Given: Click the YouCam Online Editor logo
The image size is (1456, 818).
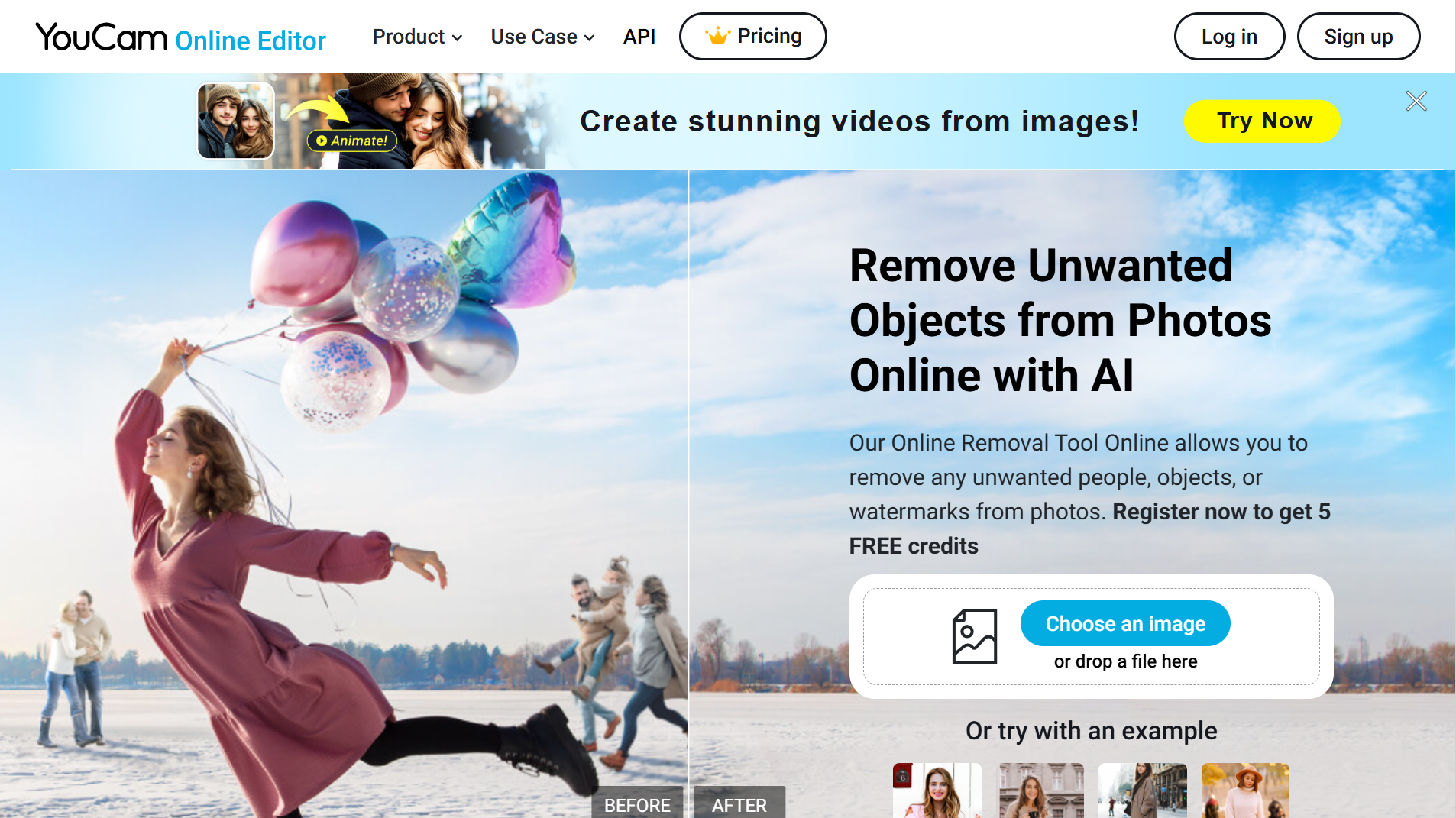Looking at the screenshot, I should click(180, 37).
